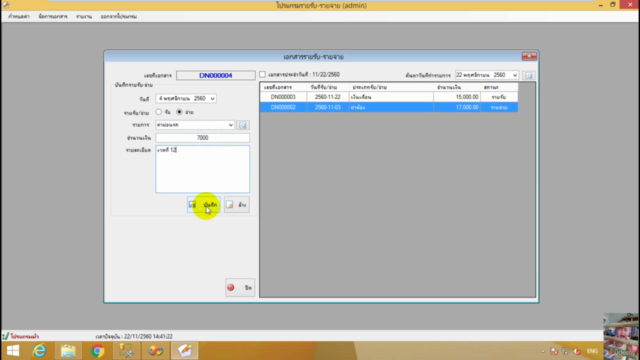Tick the daily documents 11/22/2560 checkbox
The height and width of the screenshot is (360, 640).
tap(262, 75)
